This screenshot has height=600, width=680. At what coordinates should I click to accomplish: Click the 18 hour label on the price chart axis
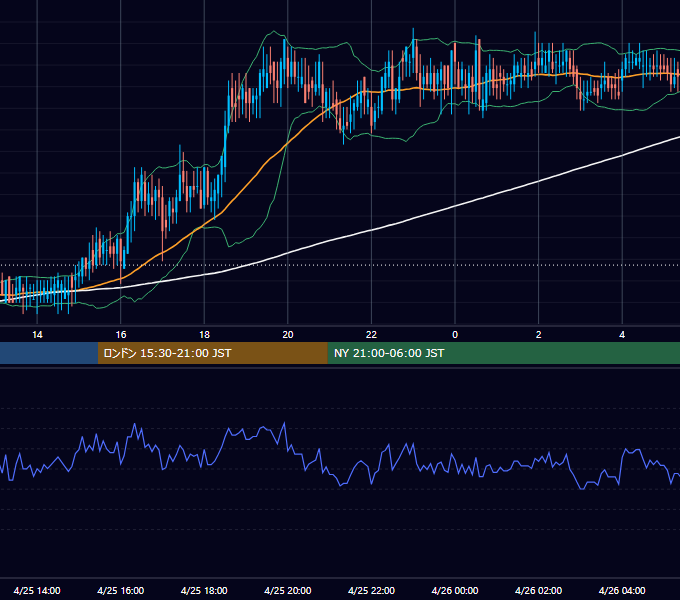click(x=204, y=335)
